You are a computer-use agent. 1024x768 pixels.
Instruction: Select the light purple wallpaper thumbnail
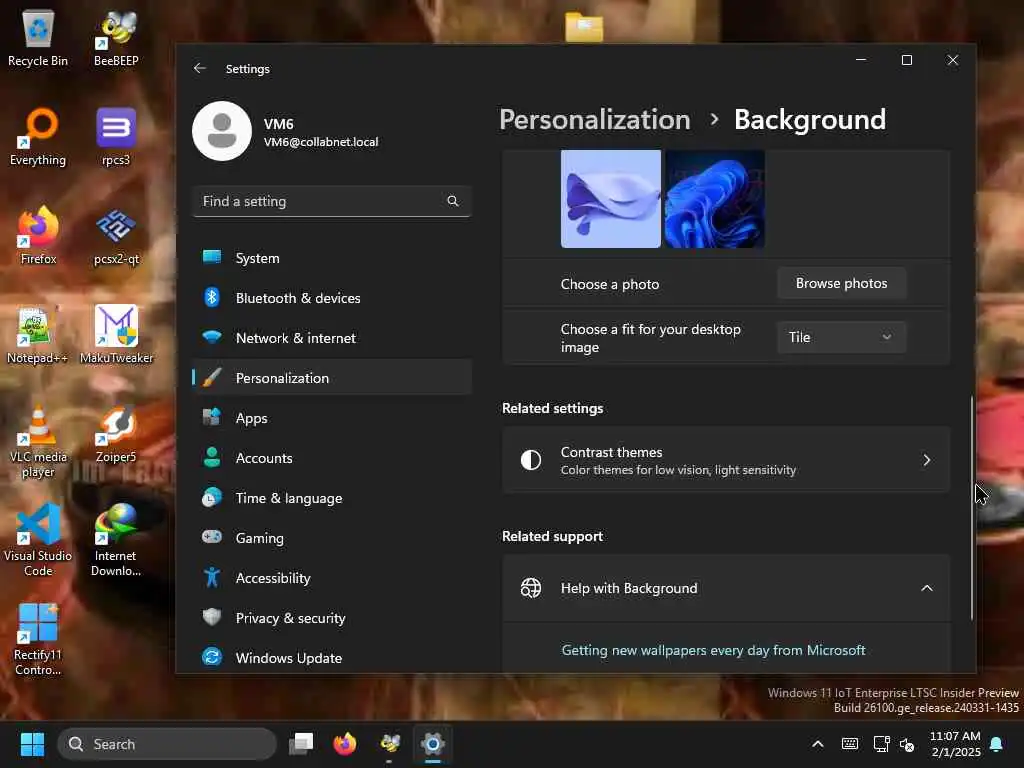(611, 199)
